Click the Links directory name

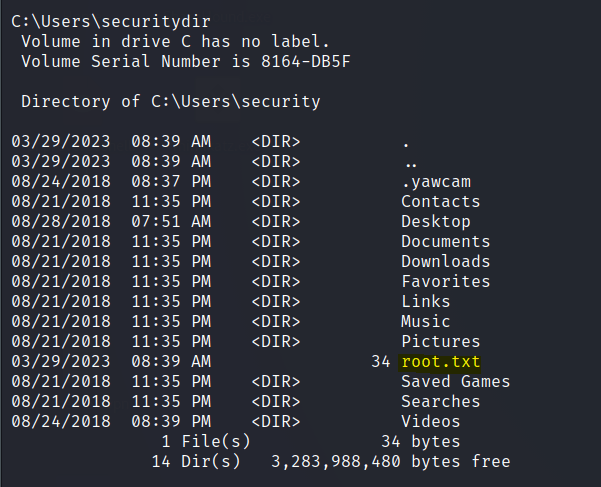(426, 302)
